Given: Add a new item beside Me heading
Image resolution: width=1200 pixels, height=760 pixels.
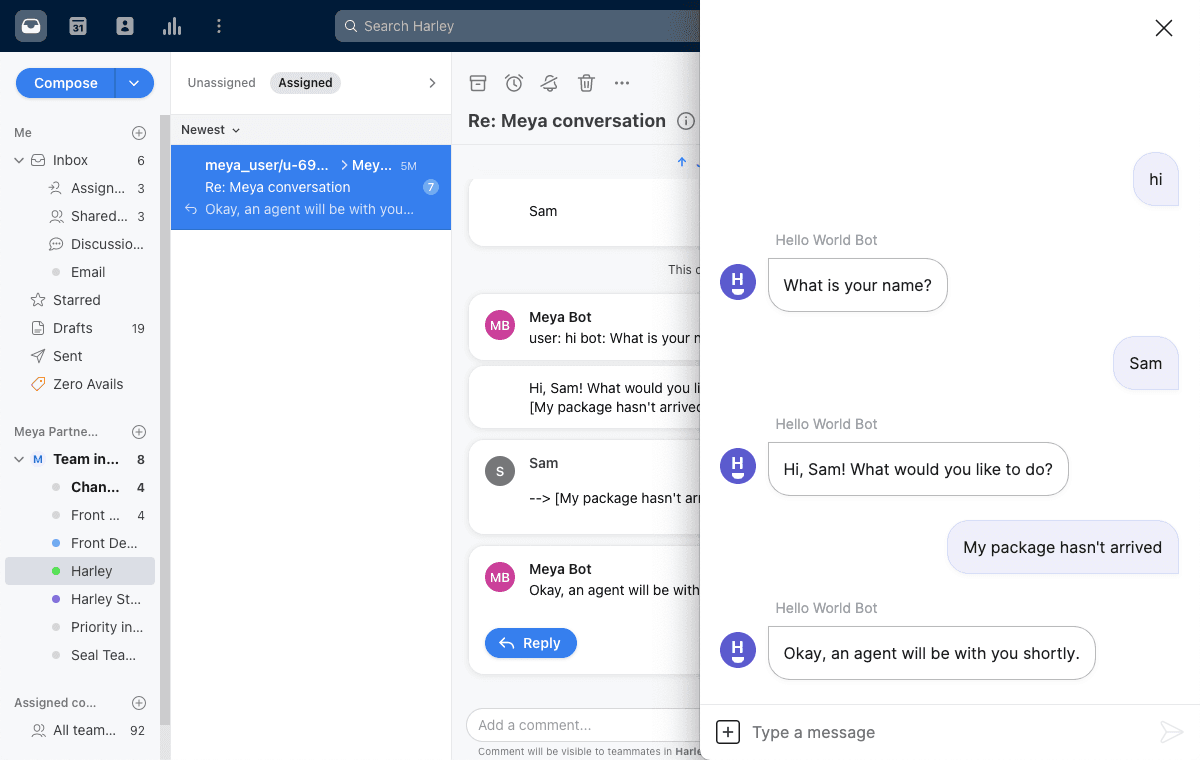Looking at the screenshot, I should click(139, 133).
